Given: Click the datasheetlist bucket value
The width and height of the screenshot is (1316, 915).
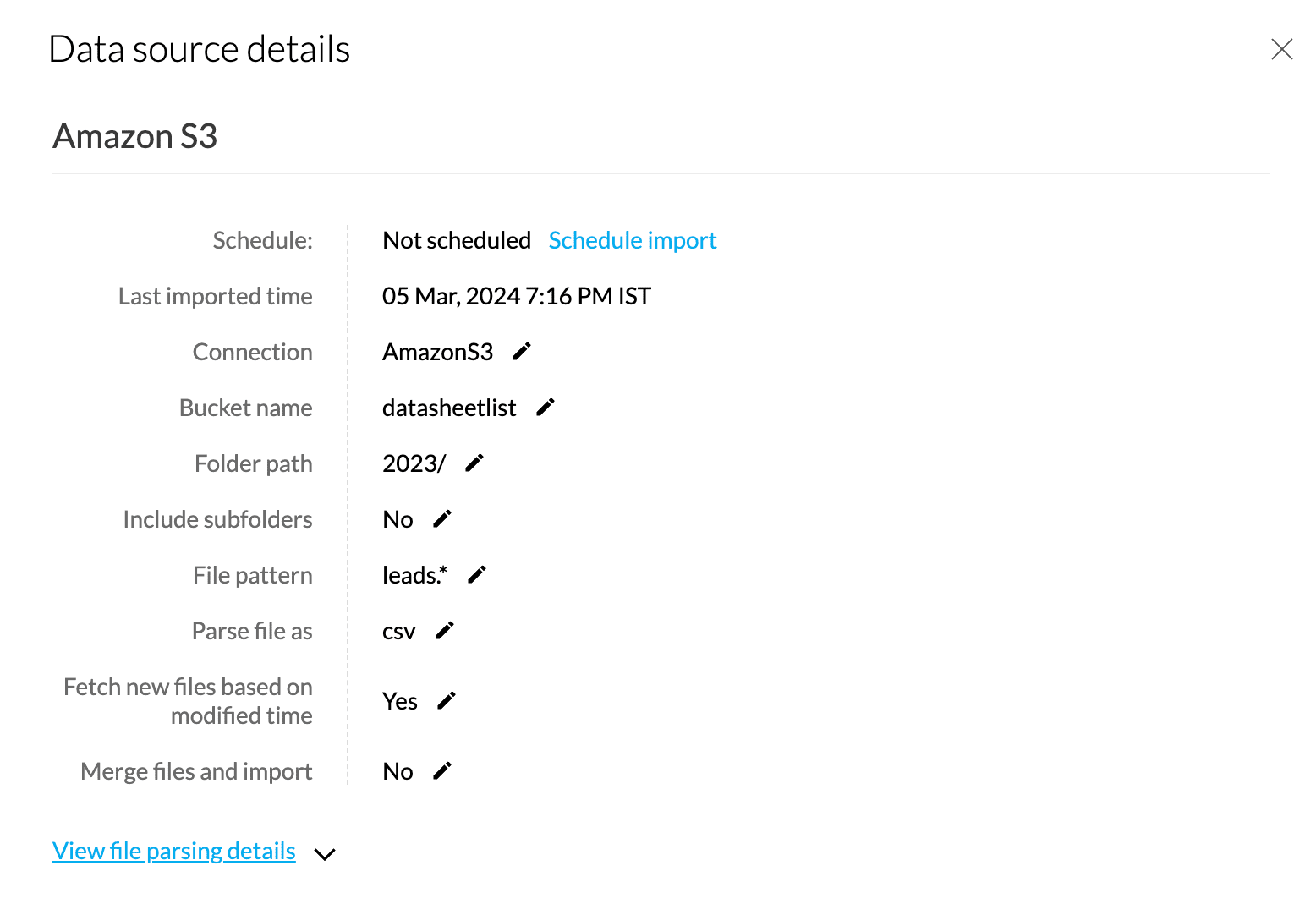Looking at the screenshot, I should tap(449, 408).
